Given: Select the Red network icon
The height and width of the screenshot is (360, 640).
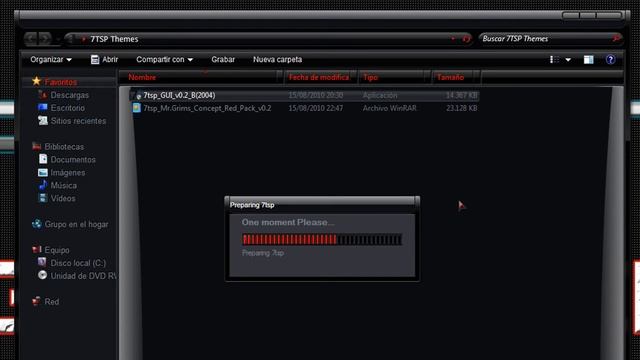Looking at the screenshot, I should (36, 301).
